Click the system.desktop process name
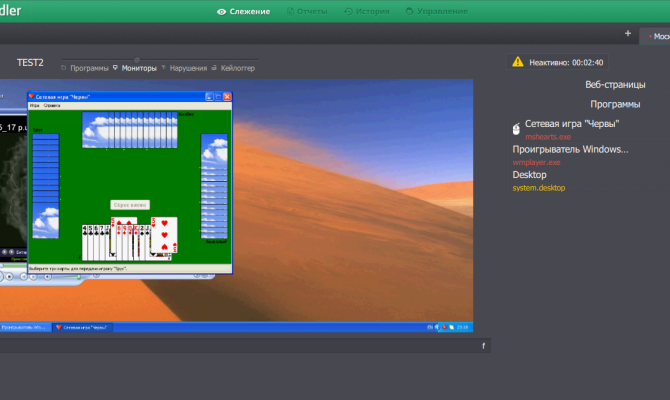 point(539,188)
